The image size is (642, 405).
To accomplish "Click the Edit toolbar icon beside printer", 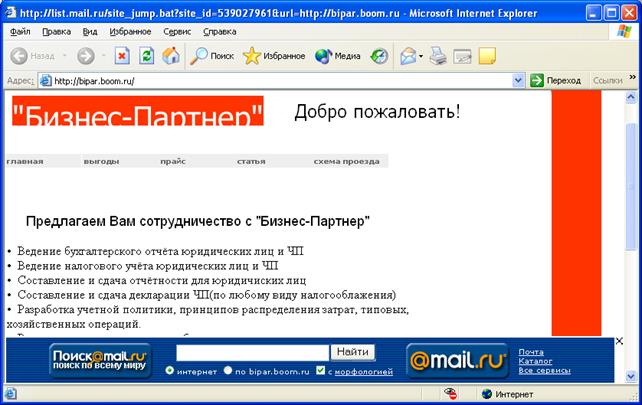I will 462,57.
